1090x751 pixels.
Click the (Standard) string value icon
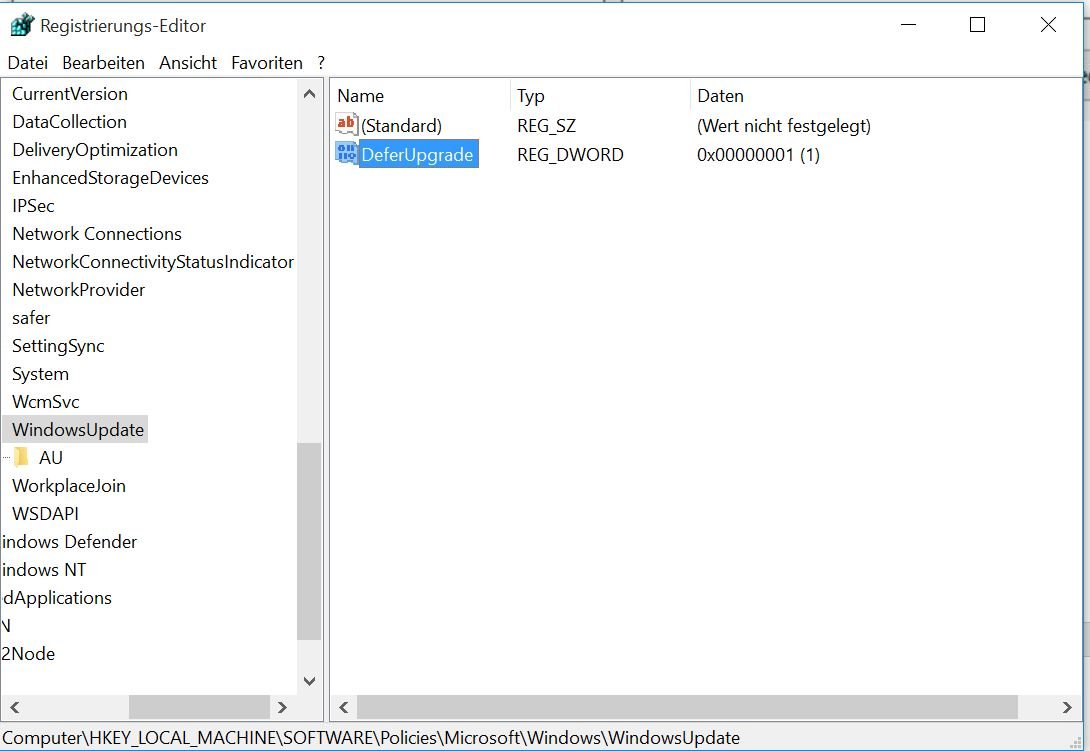[x=346, y=124]
